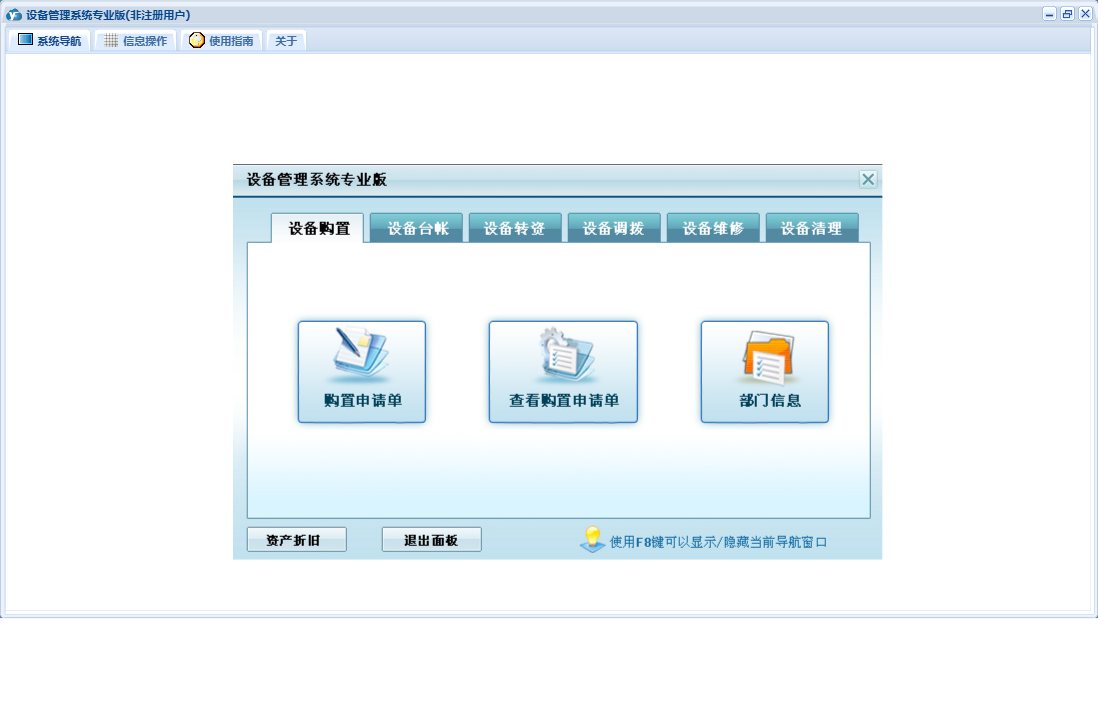Switch to the 设备转资 tab
This screenshot has height=716, width=1098.
click(515, 228)
